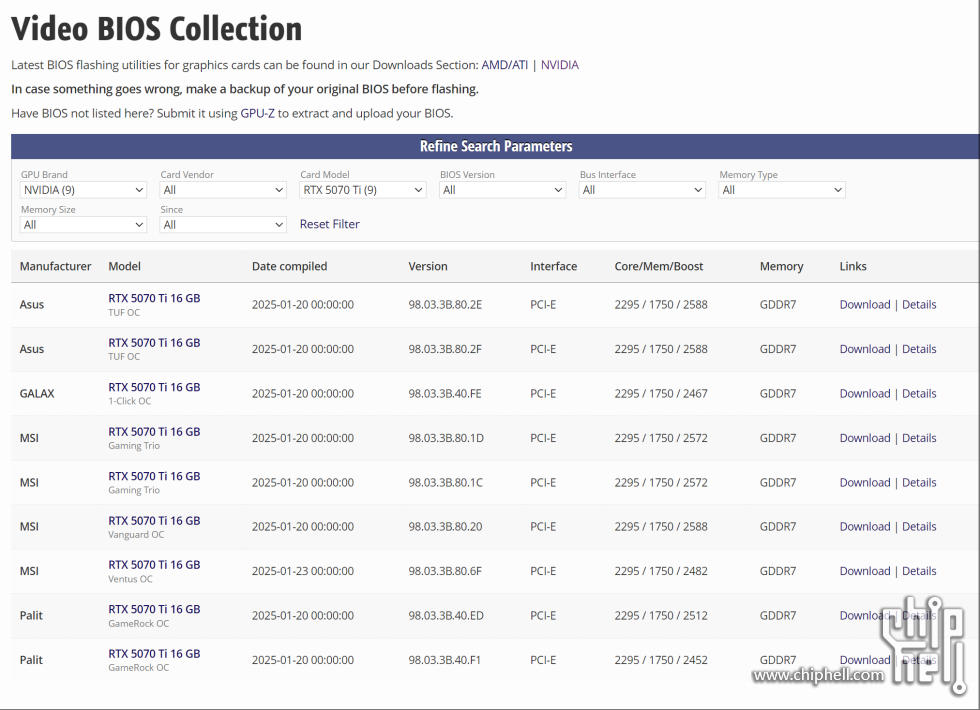Download MSI Gaming Trio 98.03.3B.80.1D BIOS
Screen dimensions: 980x710
(x=864, y=438)
